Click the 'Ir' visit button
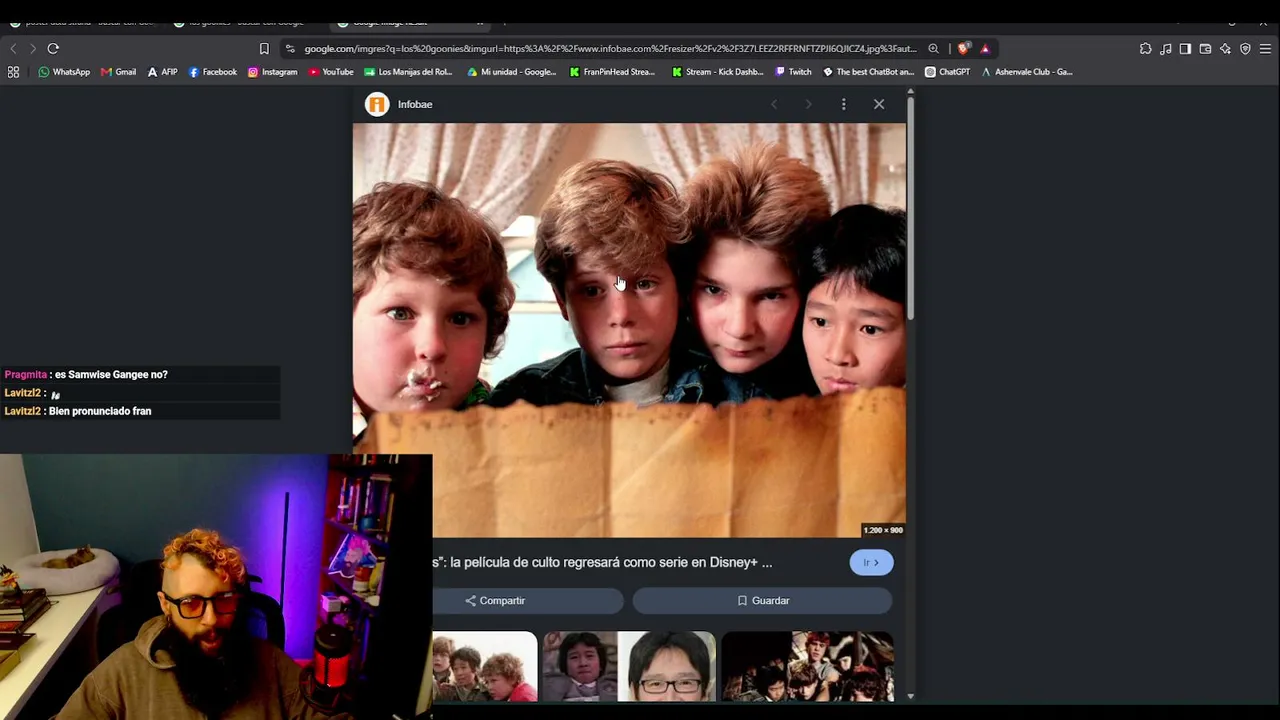The height and width of the screenshot is (720, 1280). 871,562
